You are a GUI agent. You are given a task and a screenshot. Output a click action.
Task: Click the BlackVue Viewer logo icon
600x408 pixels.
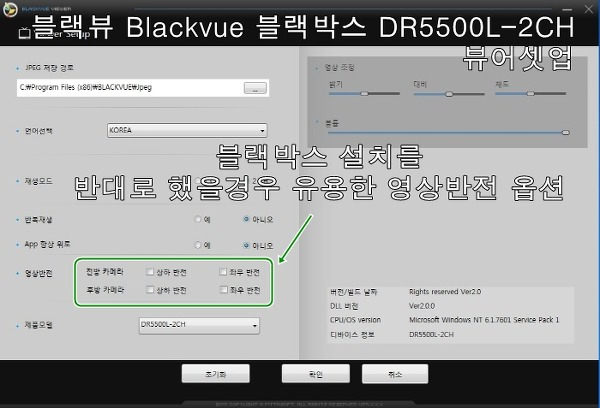(10, 9)
